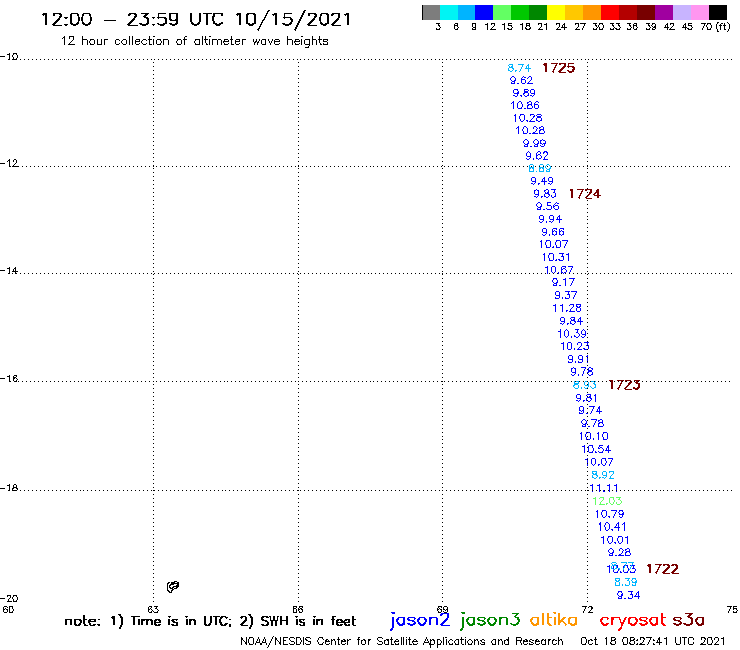Click the wave height value '10.01'
Screen dimensions: 740x650
614,540
